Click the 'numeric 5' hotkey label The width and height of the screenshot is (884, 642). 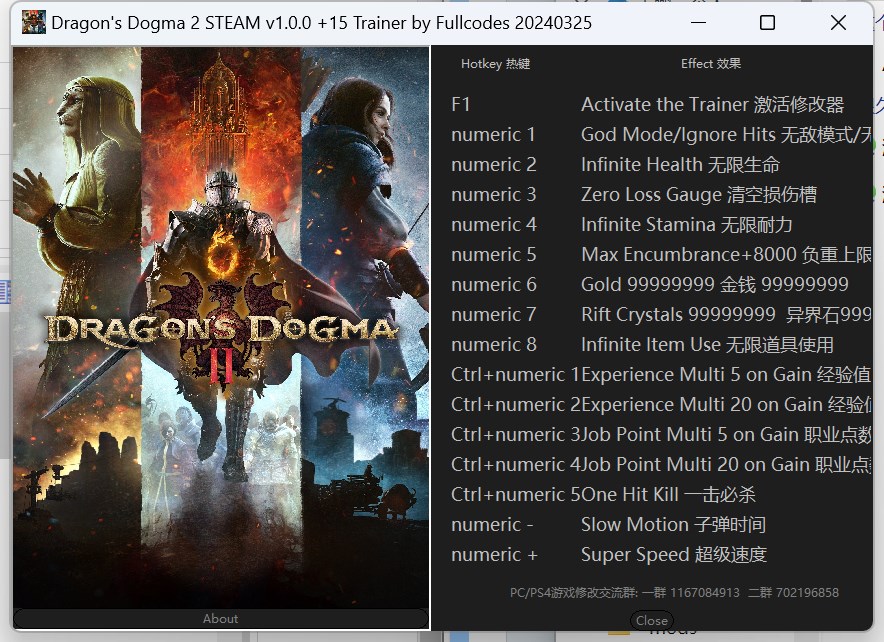pos(494,255)
